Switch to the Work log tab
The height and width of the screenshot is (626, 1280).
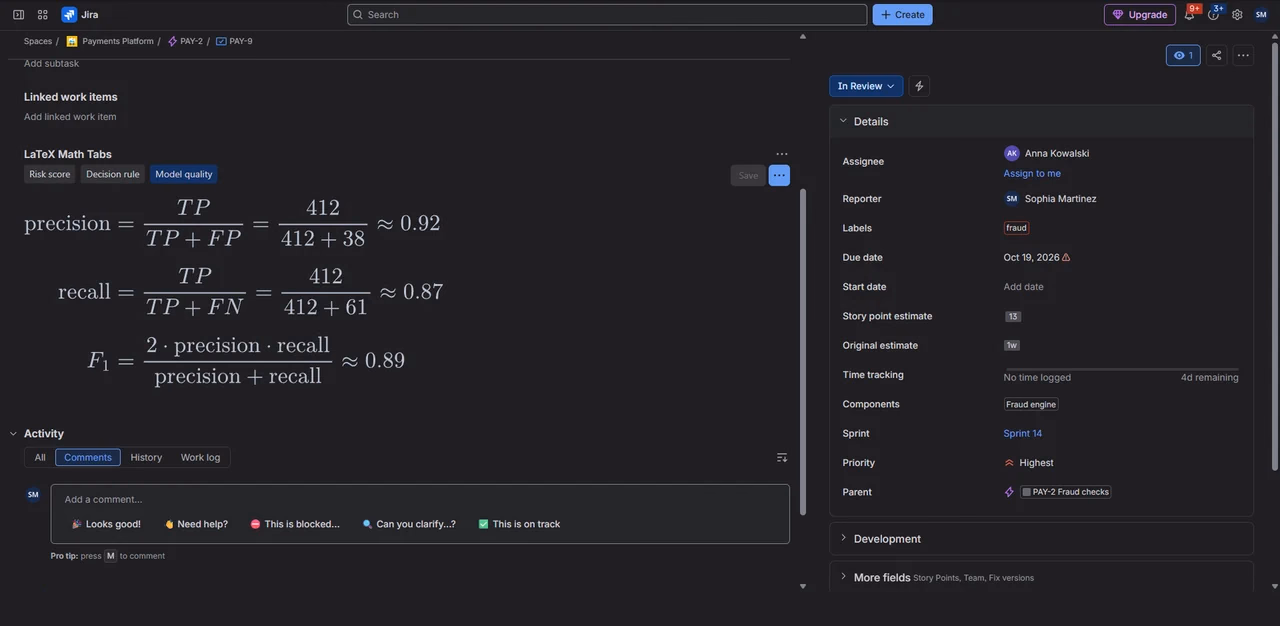pos(200,457)
